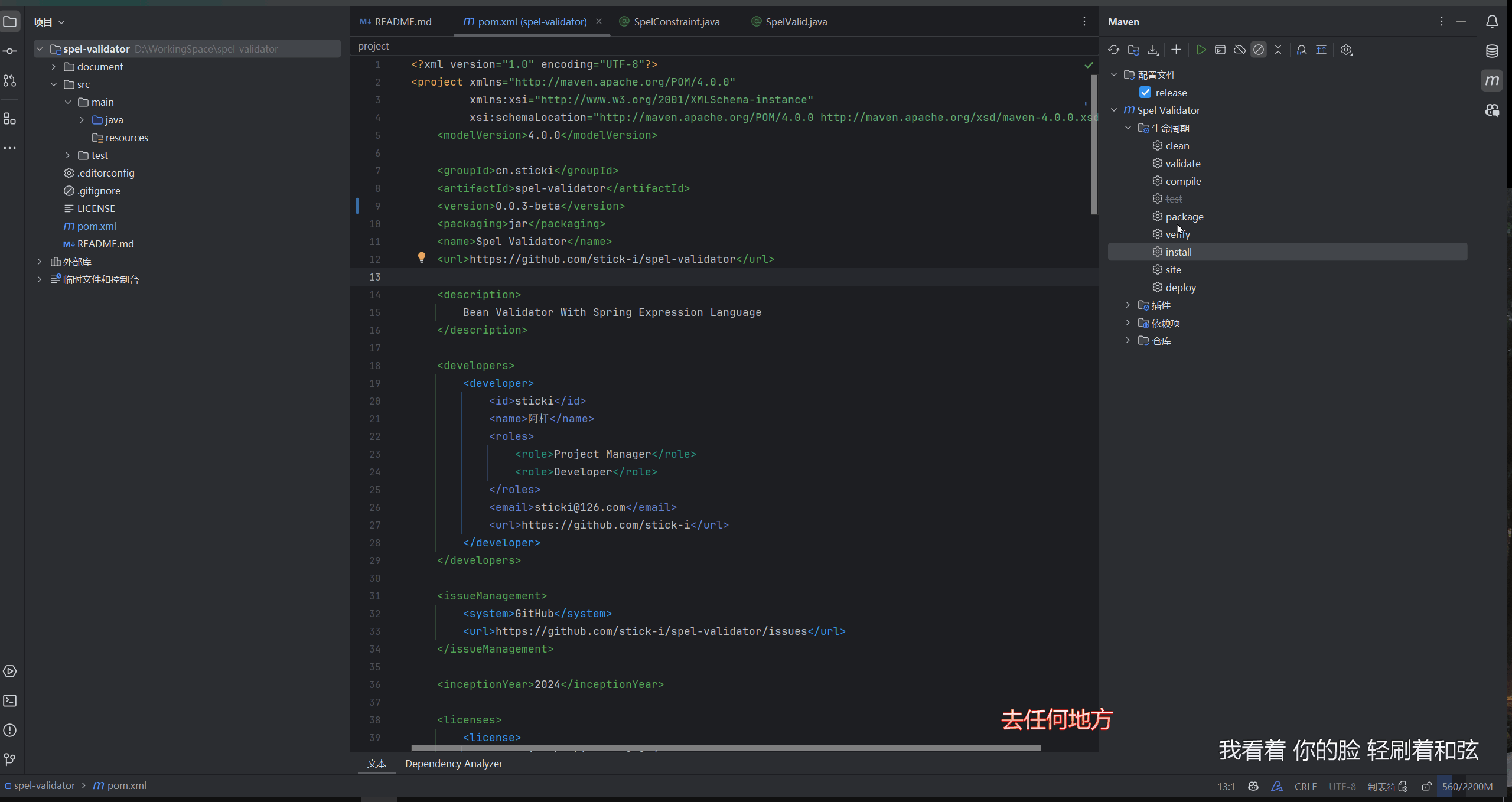Image resolution: width=1512 pixels, height=802 pixels.
Task: Open the Terminal tool window
Action: tap(10, 701)
